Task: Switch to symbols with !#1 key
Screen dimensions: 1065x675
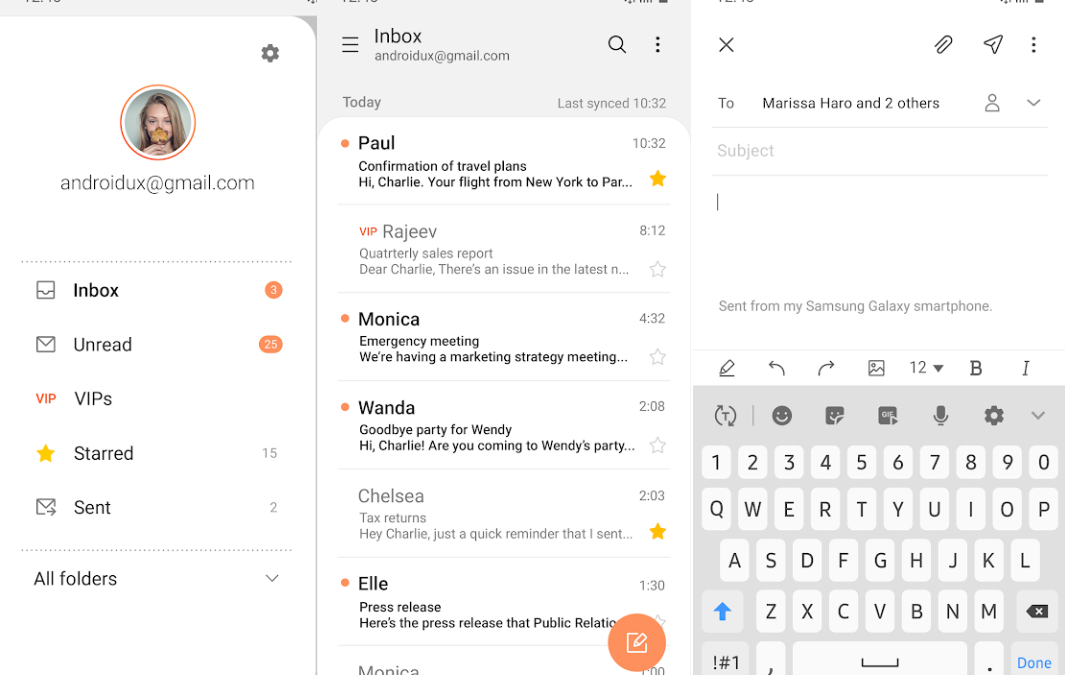Action: coord(725,659)
